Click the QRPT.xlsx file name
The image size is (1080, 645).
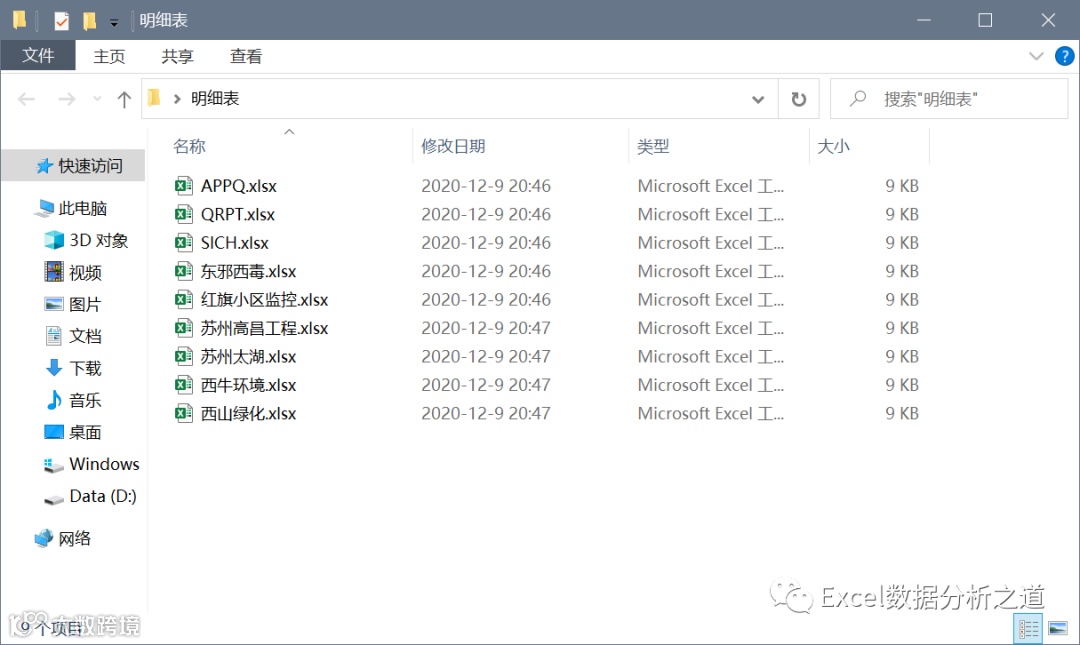pos(238,214)
